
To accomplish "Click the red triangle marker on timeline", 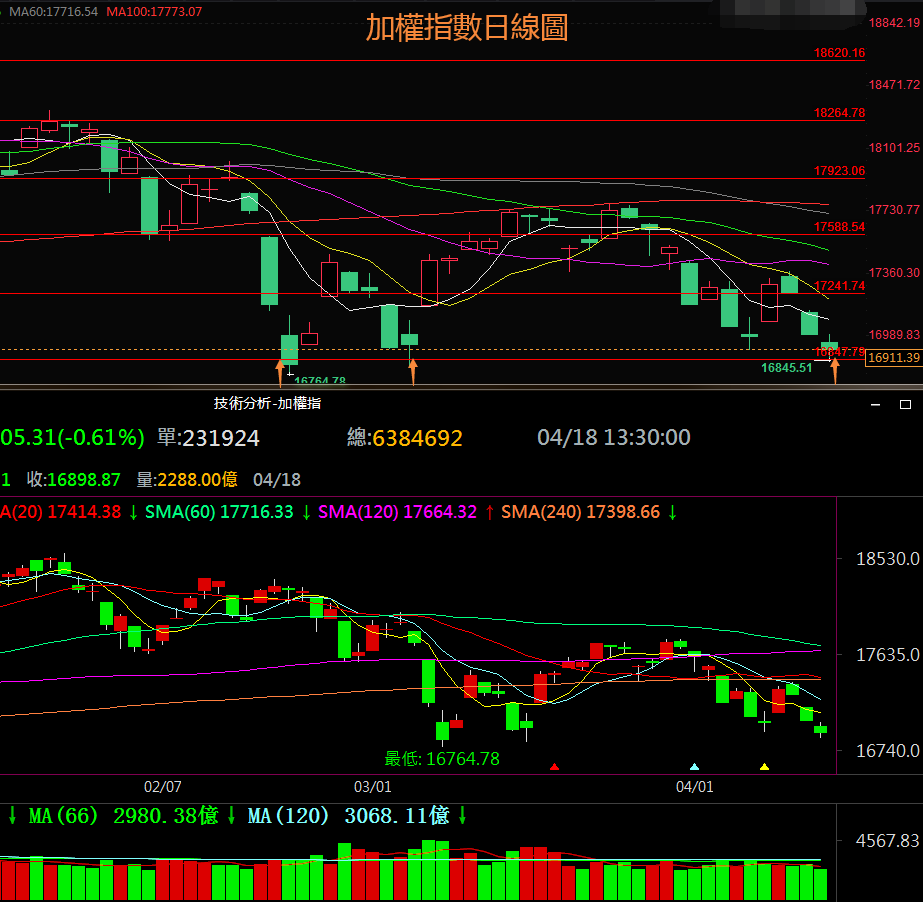I will [555, 767].
